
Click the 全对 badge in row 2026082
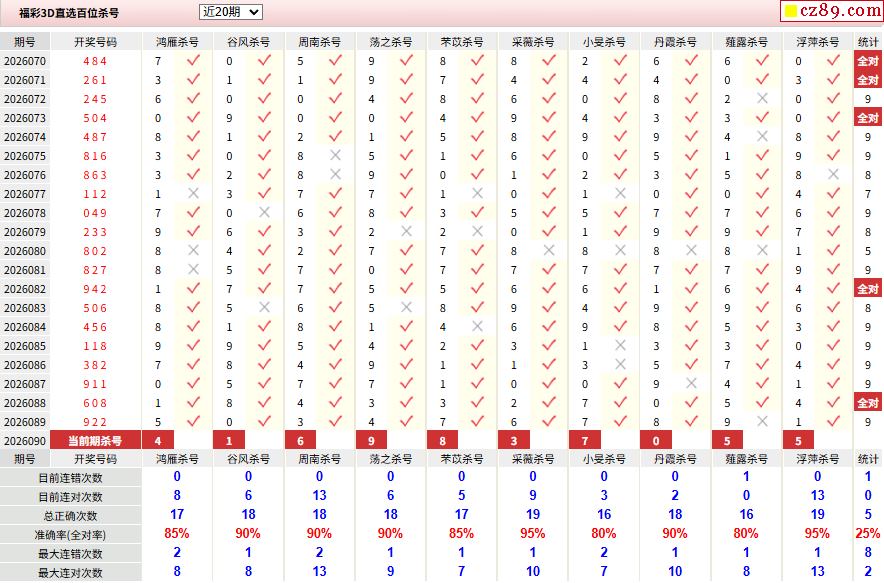868,289
